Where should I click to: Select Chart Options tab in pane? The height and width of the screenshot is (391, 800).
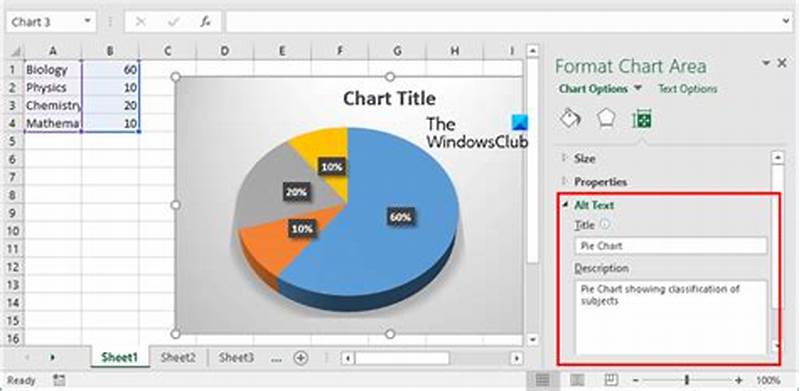click(x=593, y=89)
